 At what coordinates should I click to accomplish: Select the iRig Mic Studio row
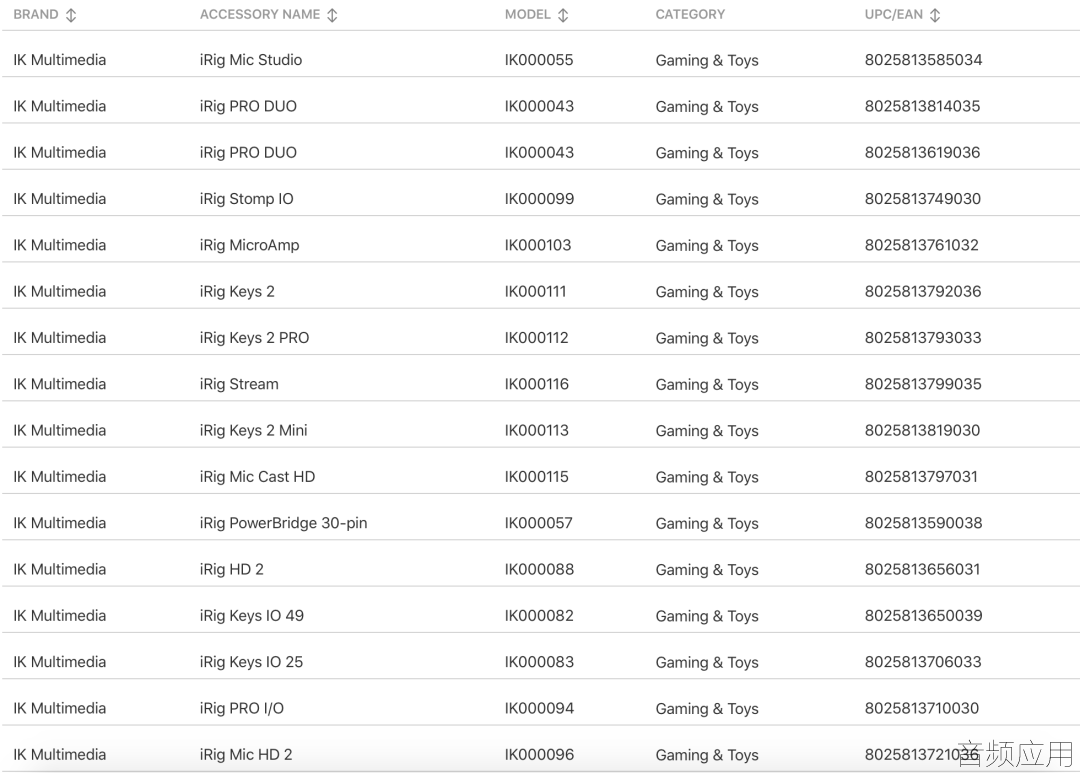tap(540, 60)
